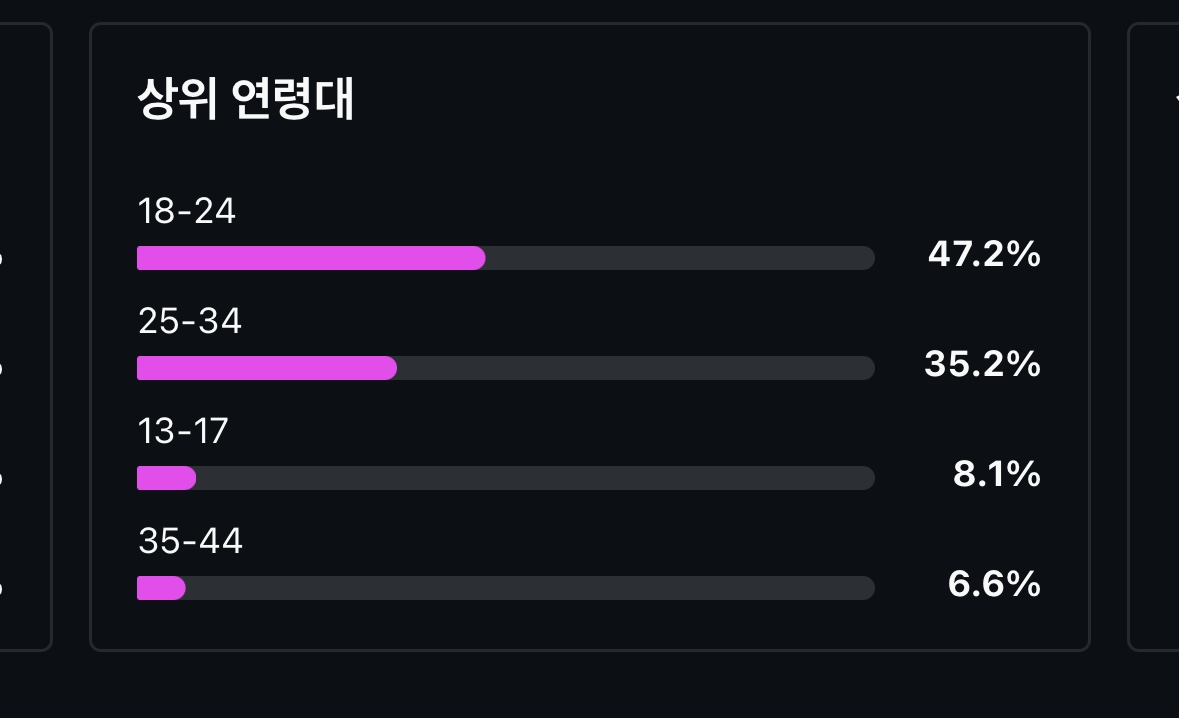Viewport: 1179px width, 718px height.
Task: Click the 13-17 age group label
Action: click(183, 431)
